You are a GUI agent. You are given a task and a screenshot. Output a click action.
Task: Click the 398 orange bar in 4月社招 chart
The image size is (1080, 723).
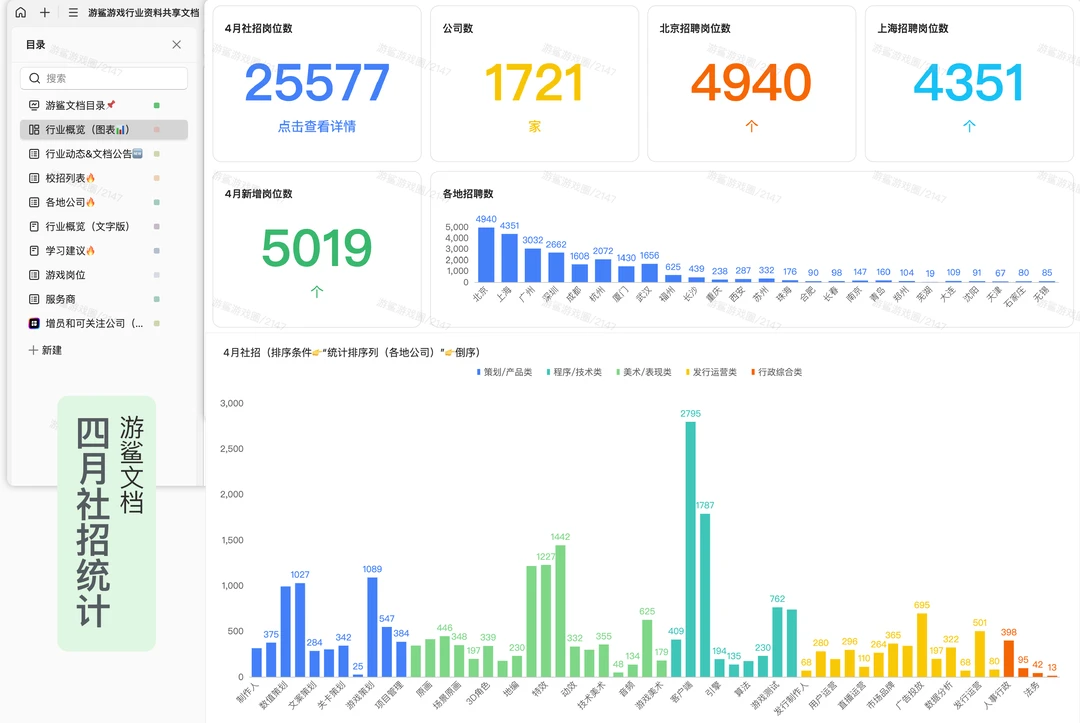[x=1008, y=658]
